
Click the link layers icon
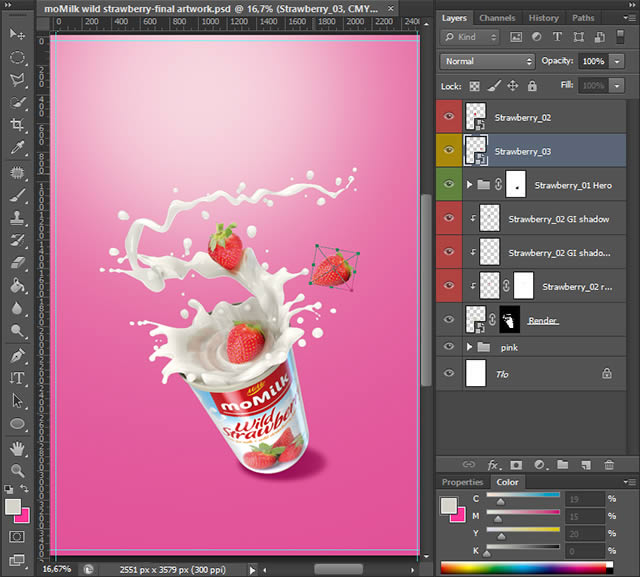tap(469, 464)
